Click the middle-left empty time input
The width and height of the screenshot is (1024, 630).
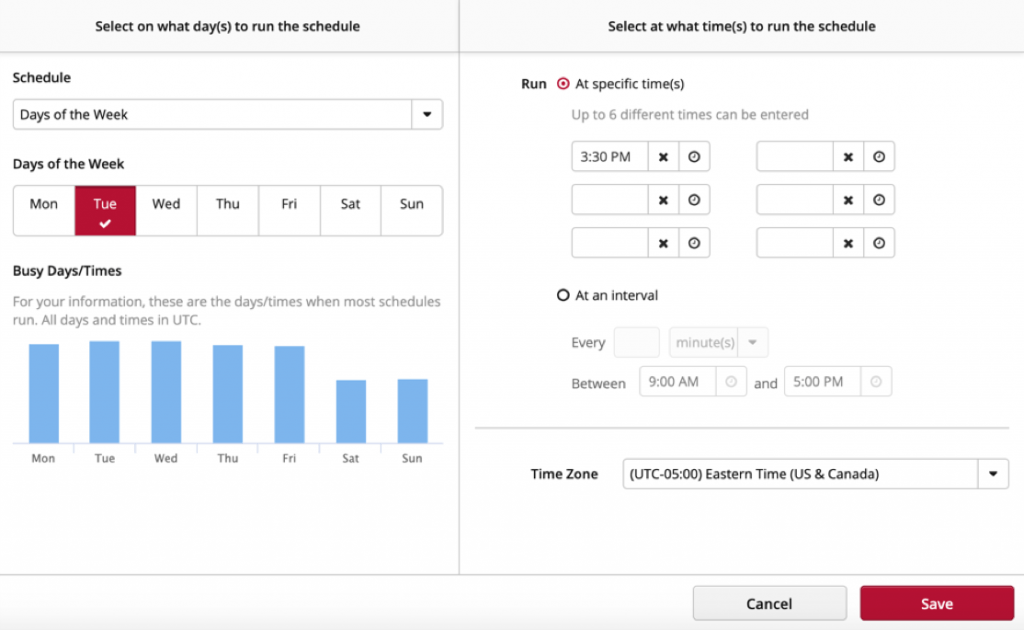(610, 200)
